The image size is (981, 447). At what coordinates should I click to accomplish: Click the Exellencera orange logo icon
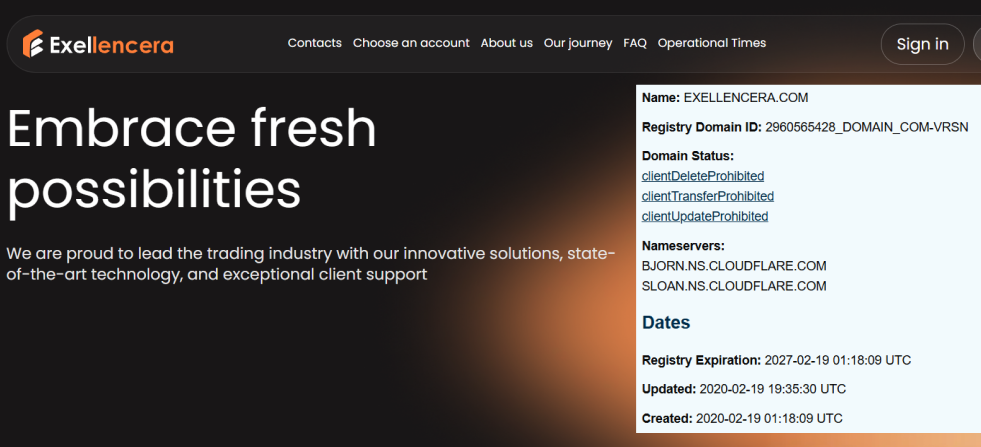[x=33, y=44]
